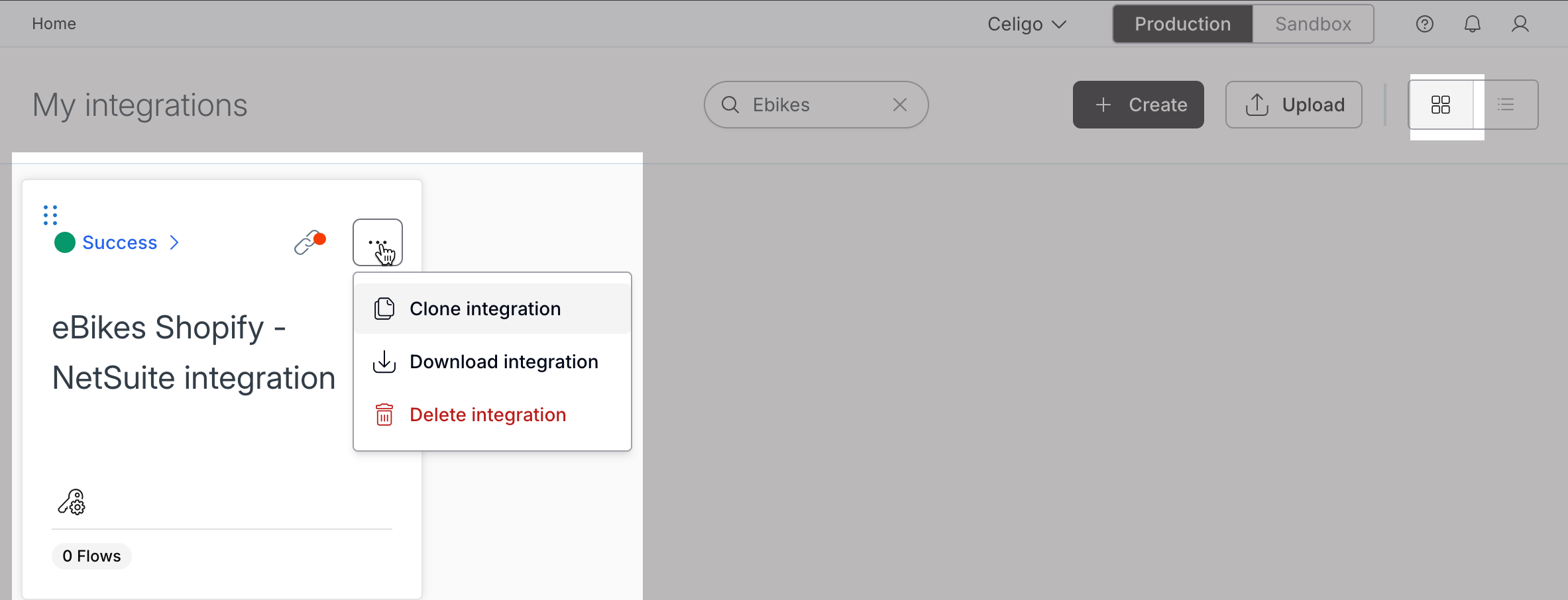Select Clone integration from menu

tap(492, 309)
